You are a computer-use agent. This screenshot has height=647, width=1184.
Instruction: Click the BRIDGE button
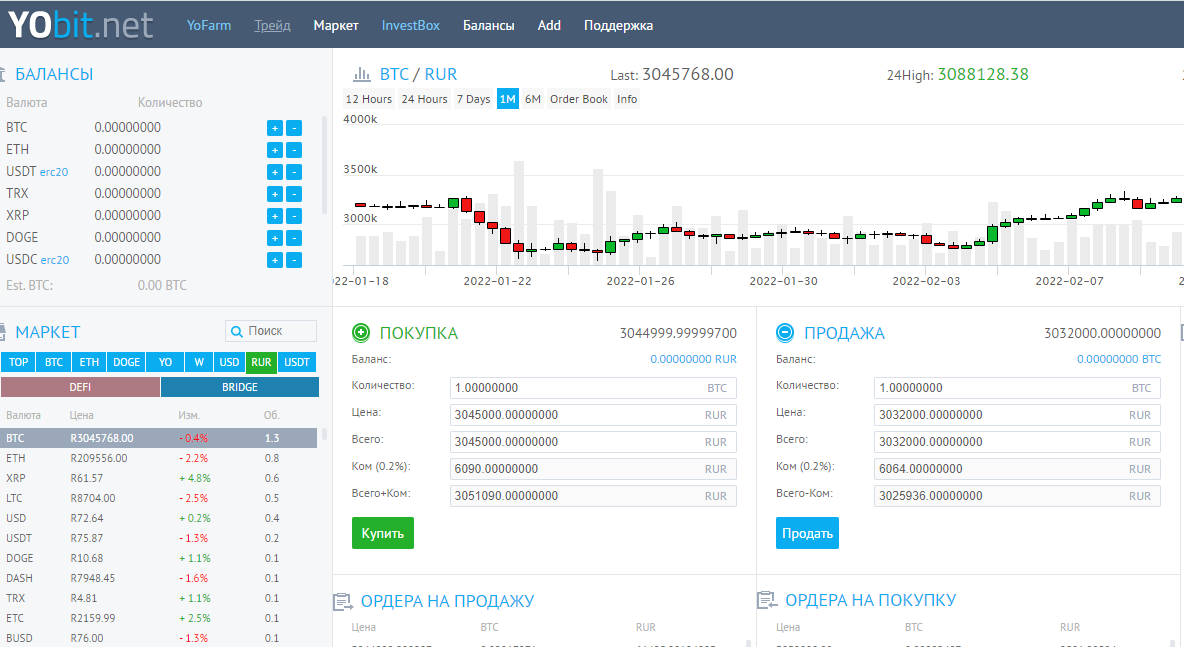[240, 387]
